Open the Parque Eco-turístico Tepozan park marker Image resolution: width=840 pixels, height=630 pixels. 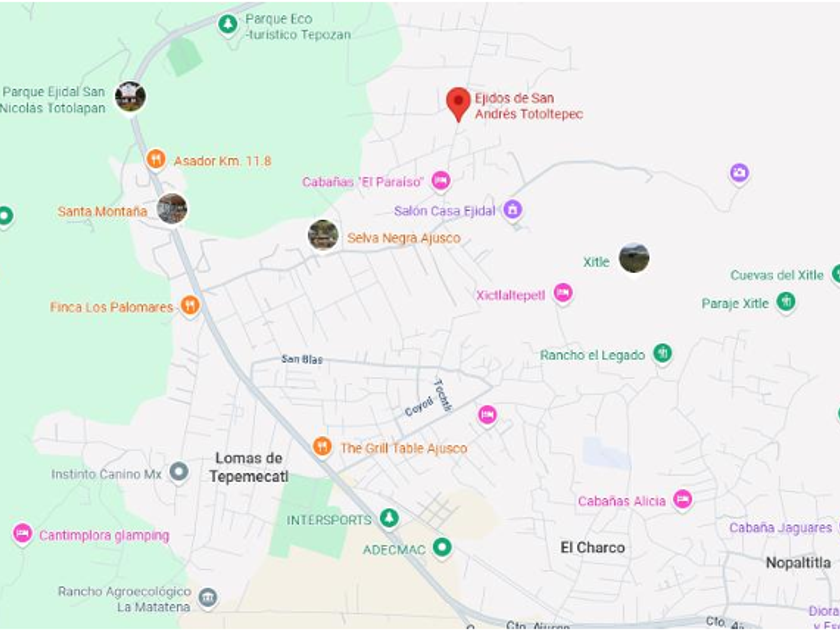[228, 25]
